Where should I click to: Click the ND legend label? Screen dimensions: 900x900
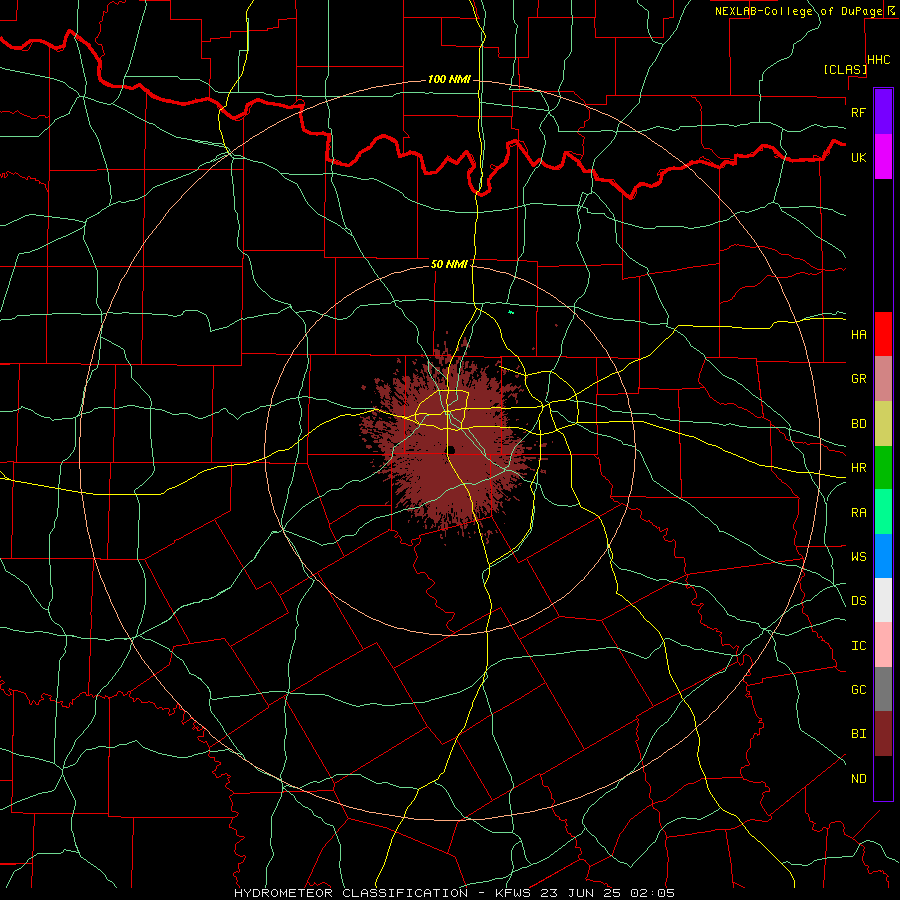click(x=858, y=778)
